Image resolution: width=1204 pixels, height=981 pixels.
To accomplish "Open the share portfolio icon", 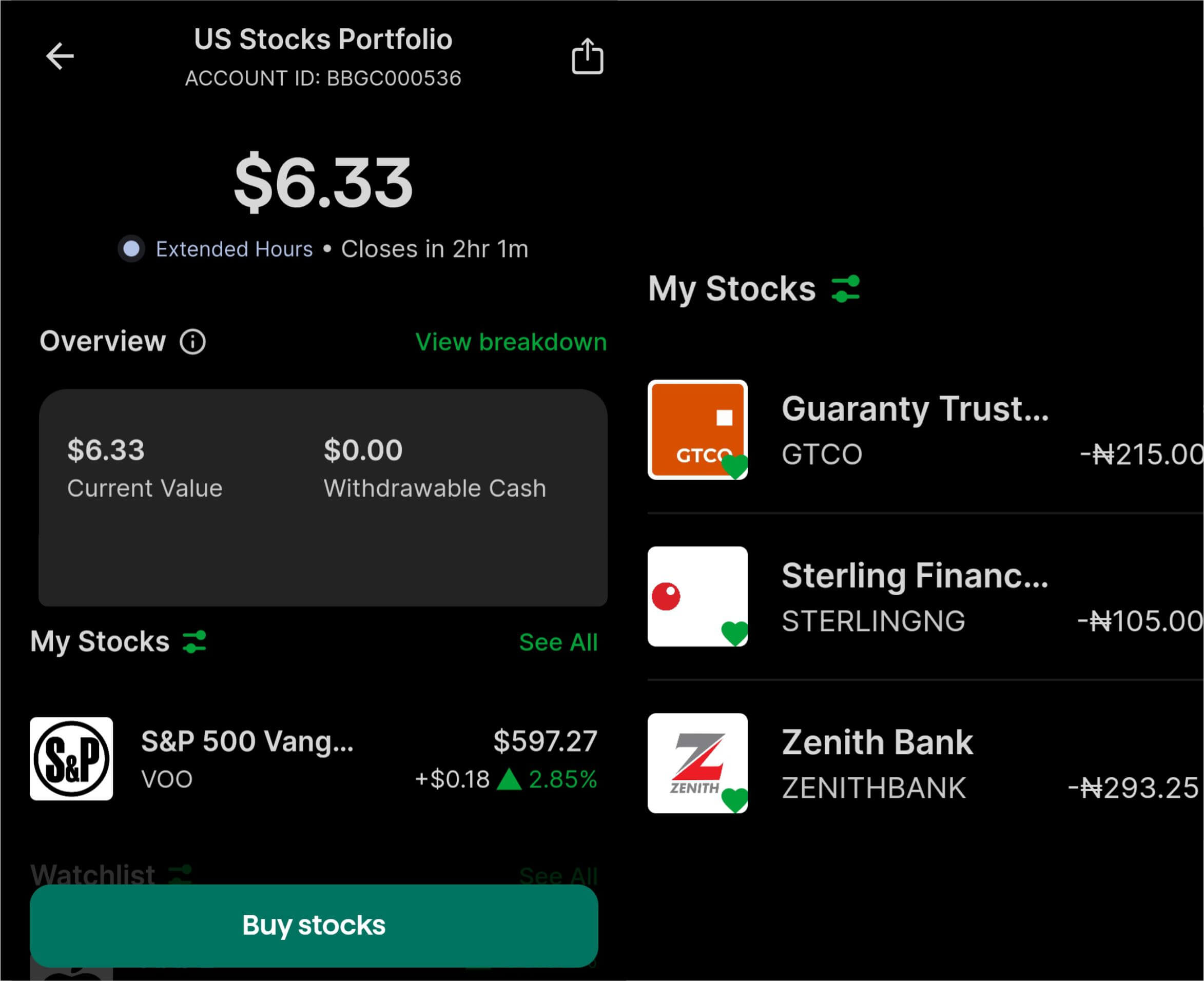I will [587, 56].
